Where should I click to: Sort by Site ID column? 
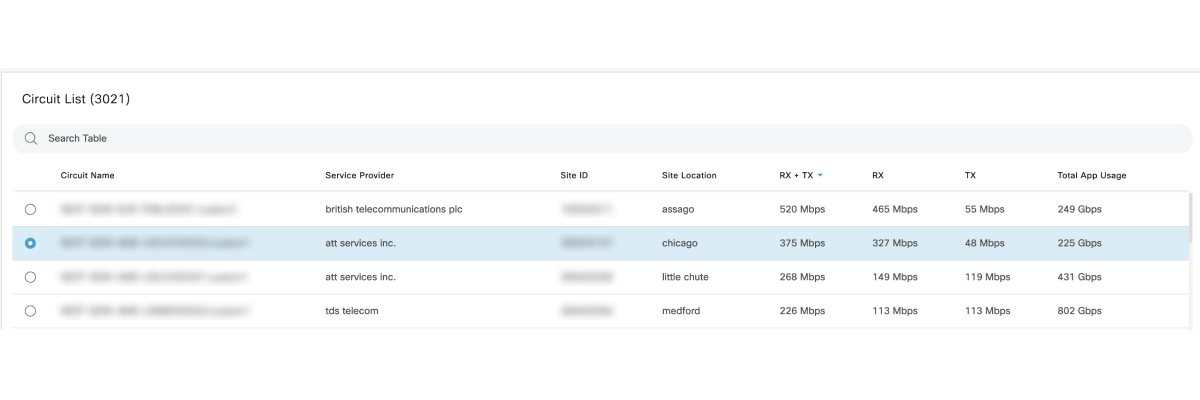(x=574, y=176)
